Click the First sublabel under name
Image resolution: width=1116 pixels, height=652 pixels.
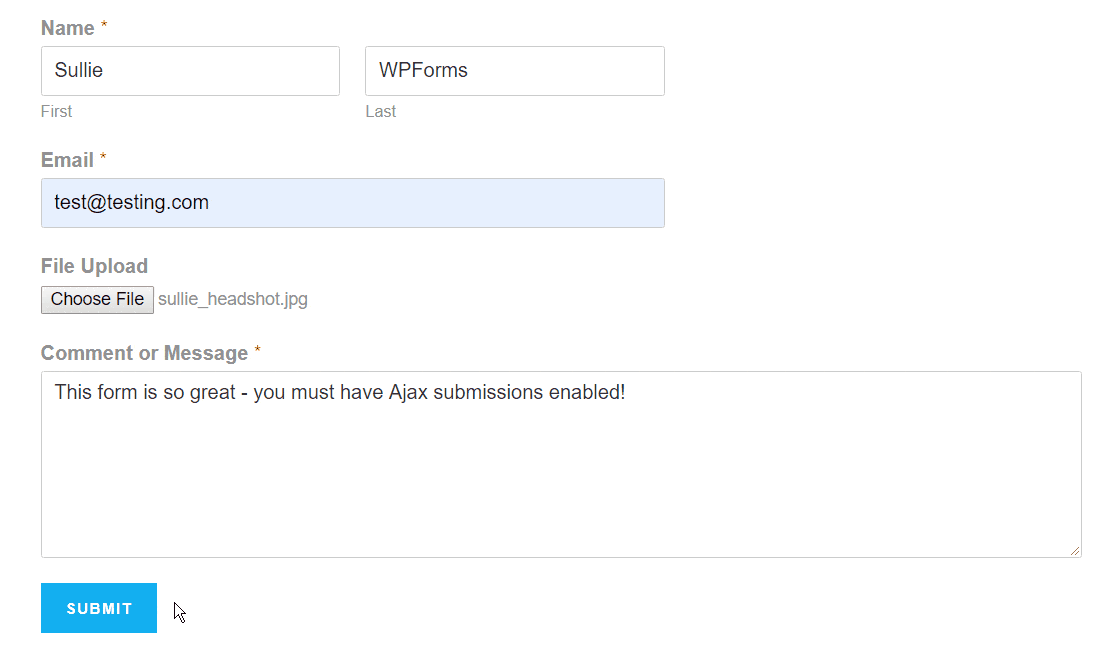point(56,112)
